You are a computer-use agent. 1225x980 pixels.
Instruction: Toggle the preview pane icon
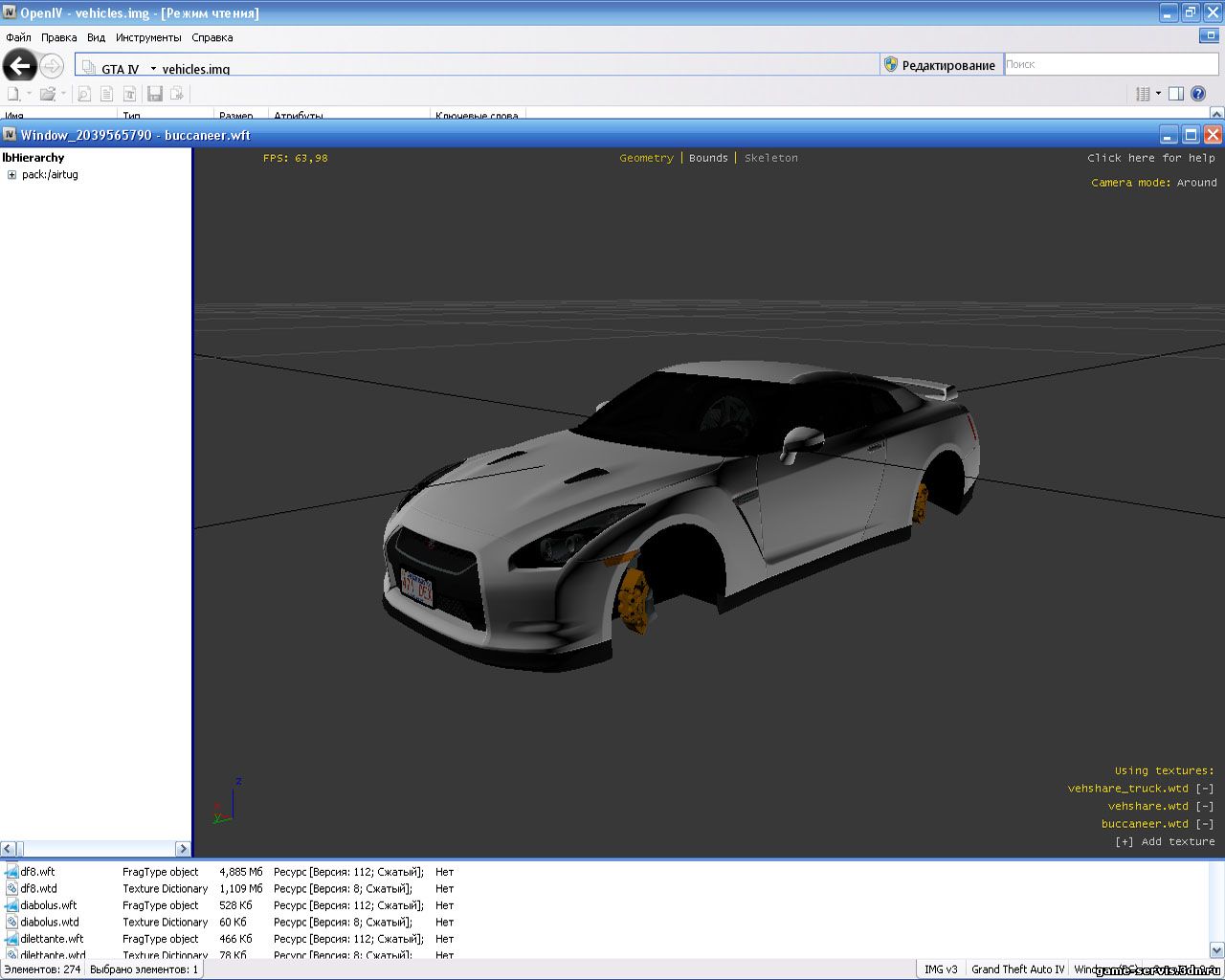pyautogui.click(x=1176, y=94)
